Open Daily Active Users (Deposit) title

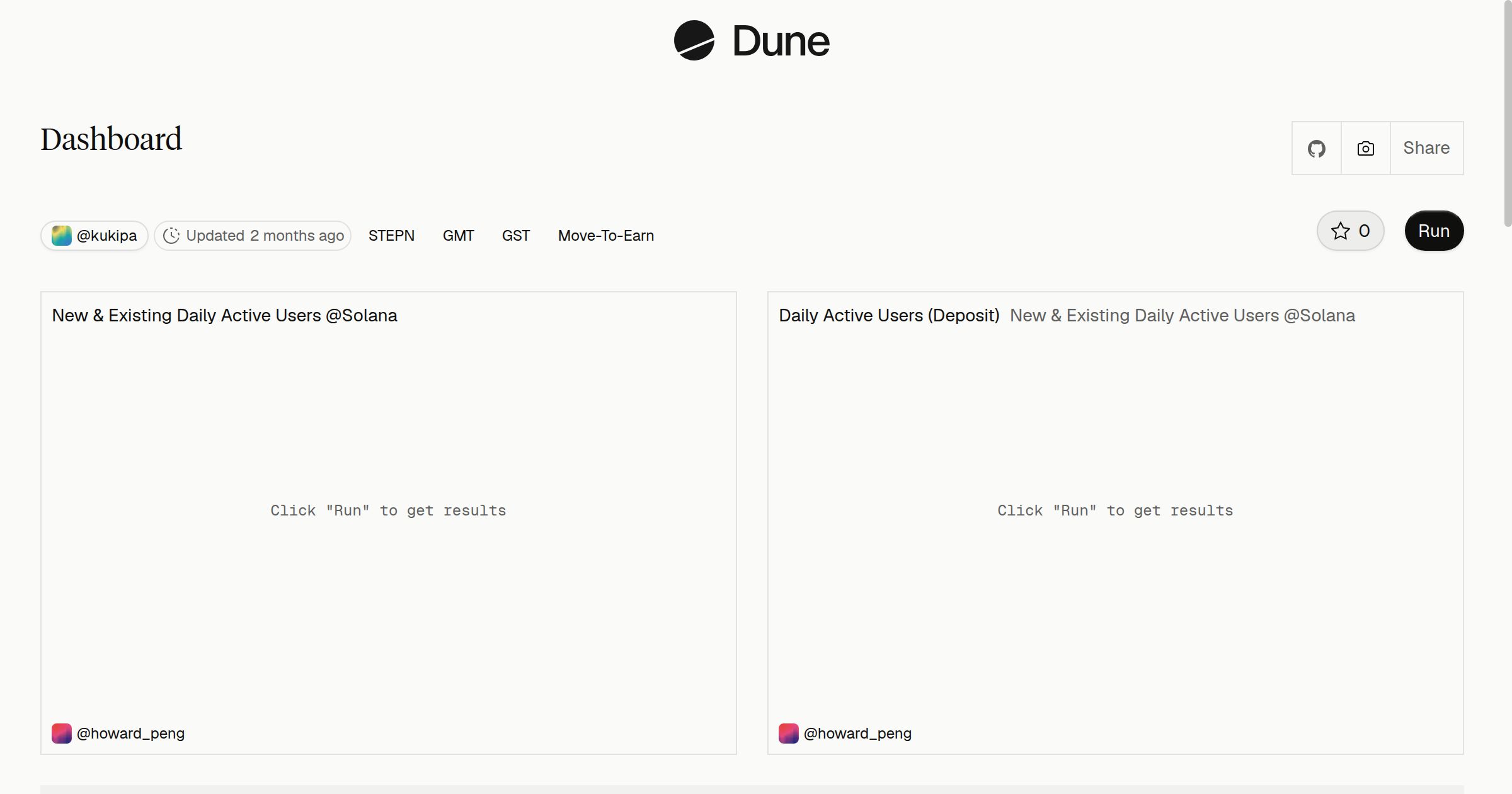click(x=889, y=316)
